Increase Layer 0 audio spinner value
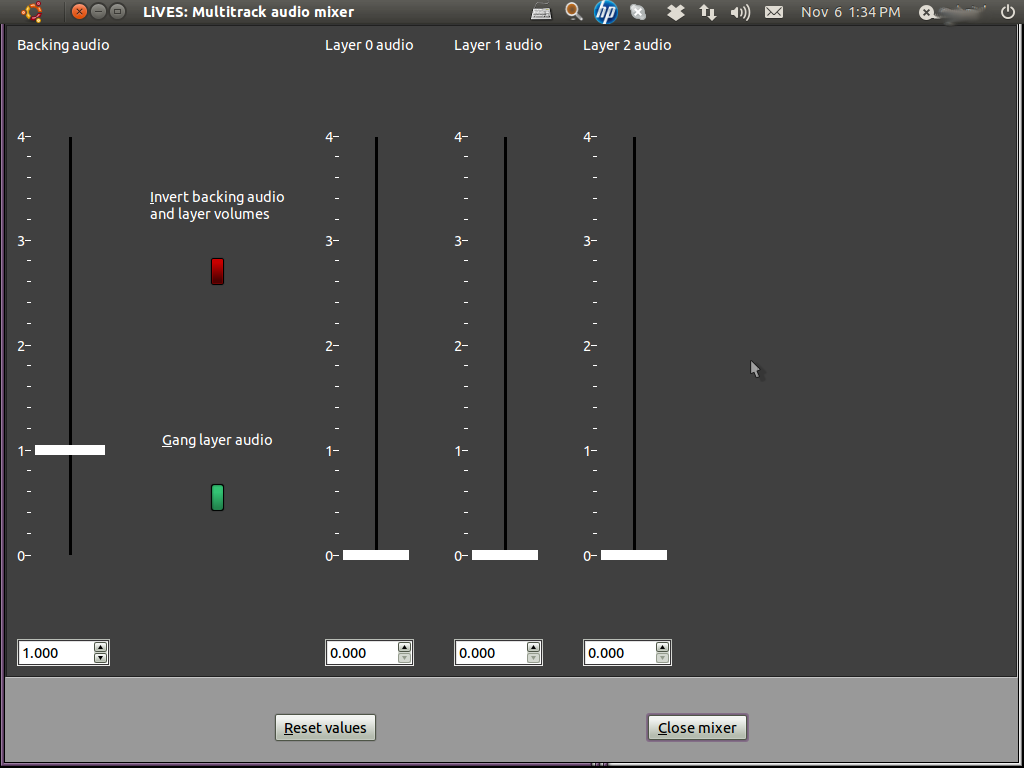 pyautogui.click(x=404, y=647)
